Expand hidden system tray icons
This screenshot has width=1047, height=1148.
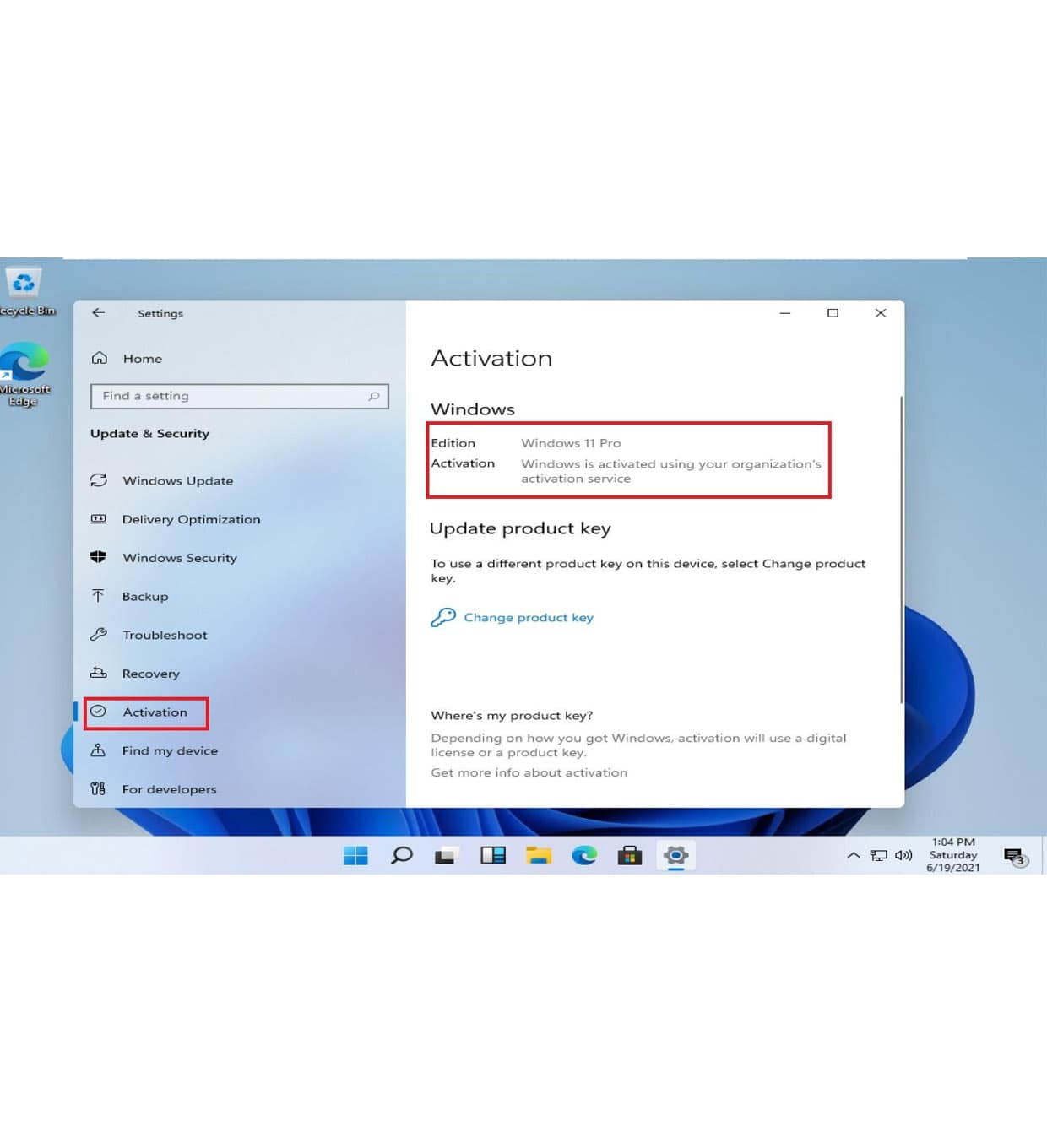(854, 855)
